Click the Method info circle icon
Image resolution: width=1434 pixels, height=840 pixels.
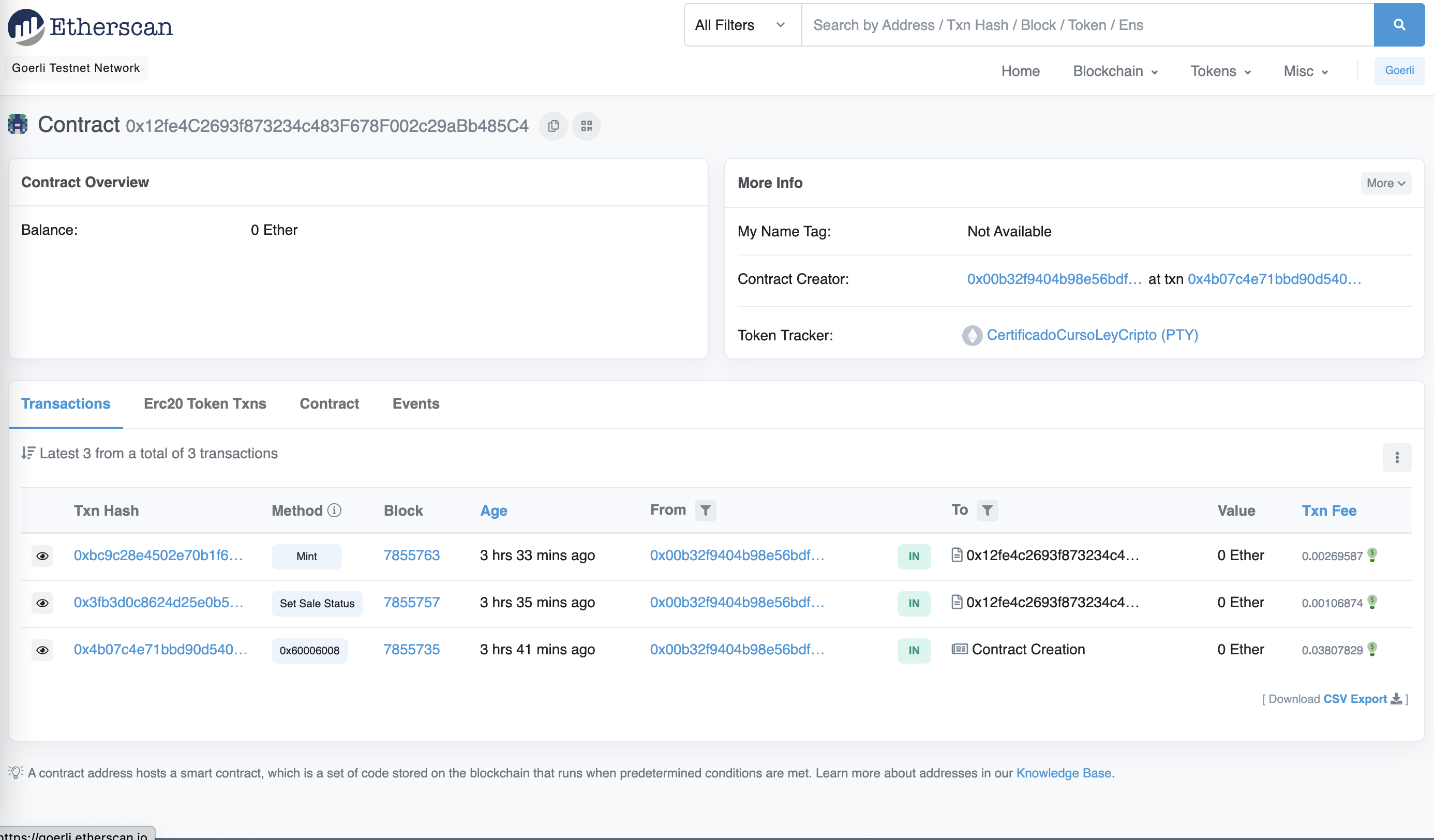(x=335, y=510)
